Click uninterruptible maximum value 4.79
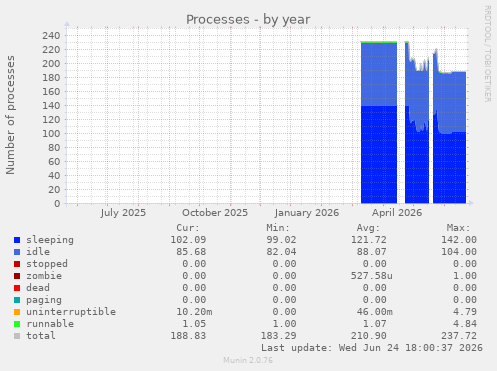Screen dimensions: 497x371 coord(465,312)
